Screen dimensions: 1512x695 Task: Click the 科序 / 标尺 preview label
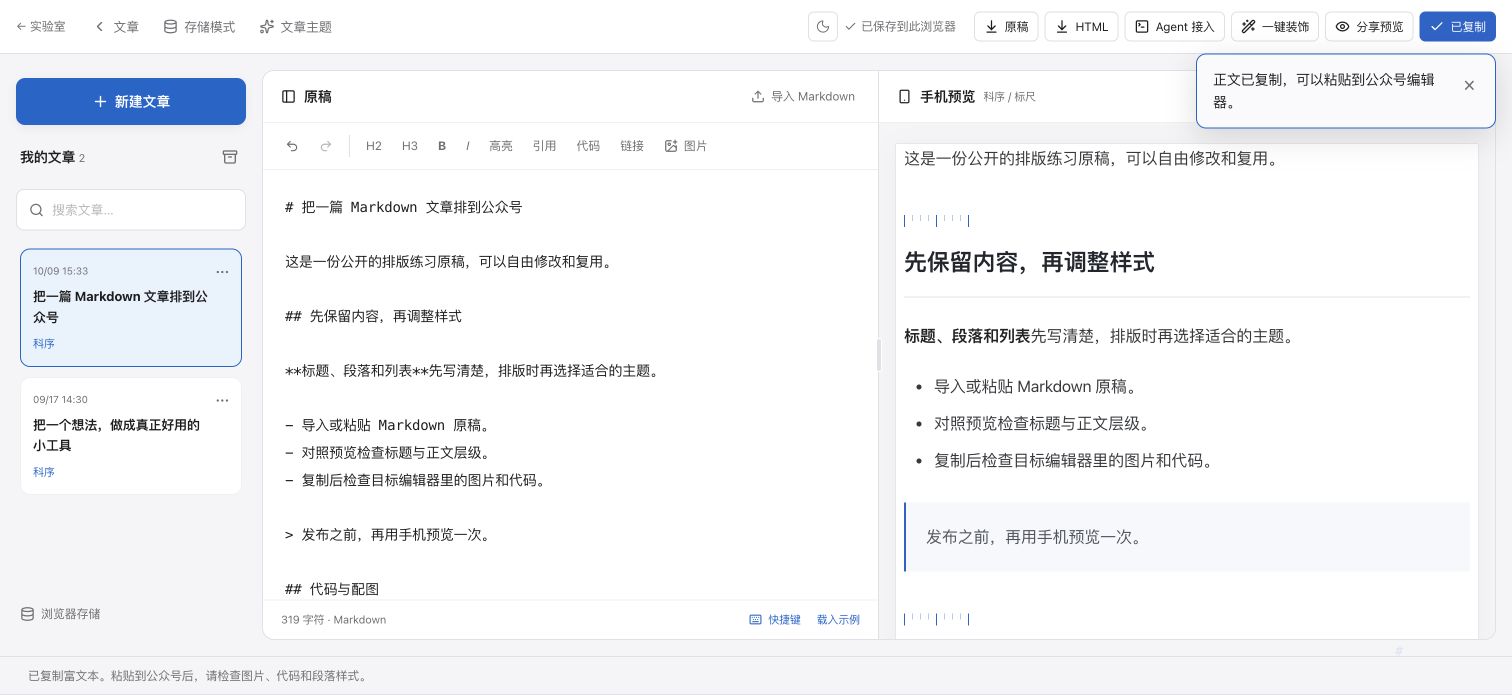(x=1009, y=97)
